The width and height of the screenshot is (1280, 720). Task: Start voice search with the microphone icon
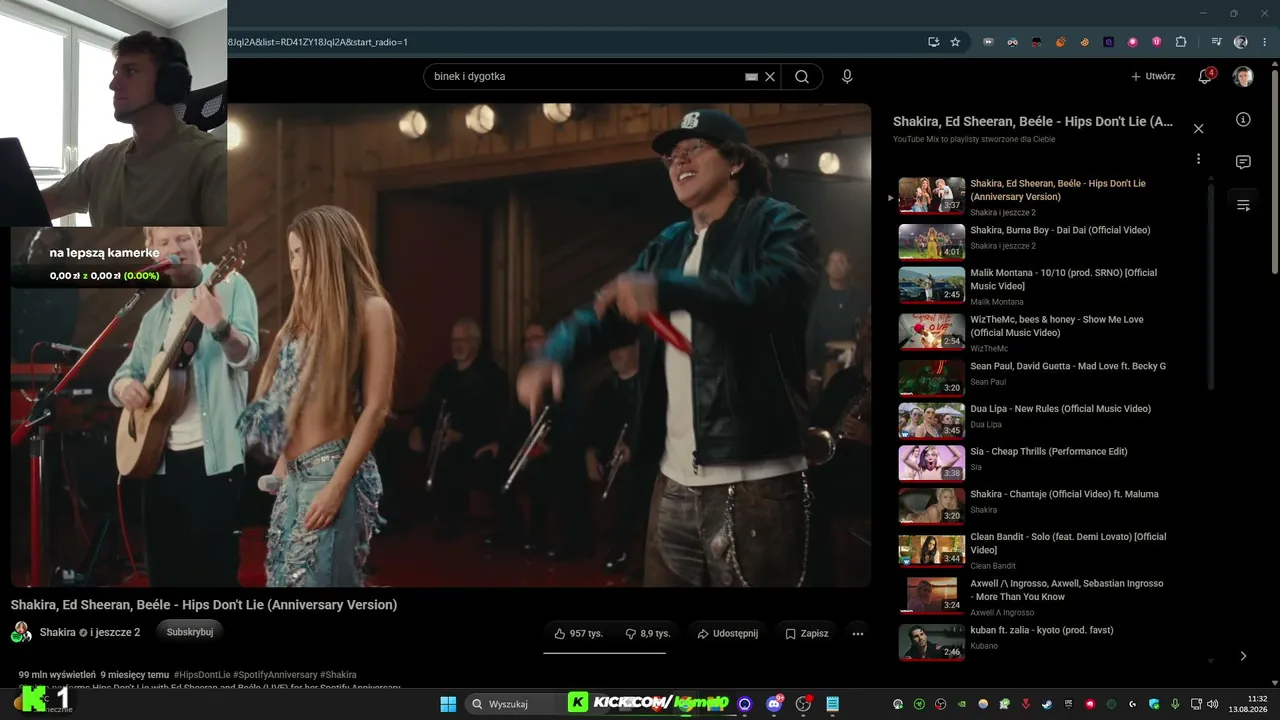[x=847, y=77]
